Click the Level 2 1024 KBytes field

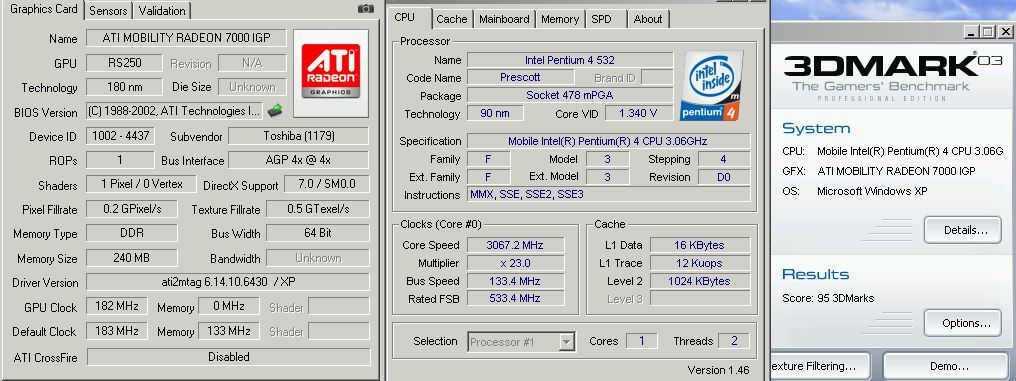699,281
